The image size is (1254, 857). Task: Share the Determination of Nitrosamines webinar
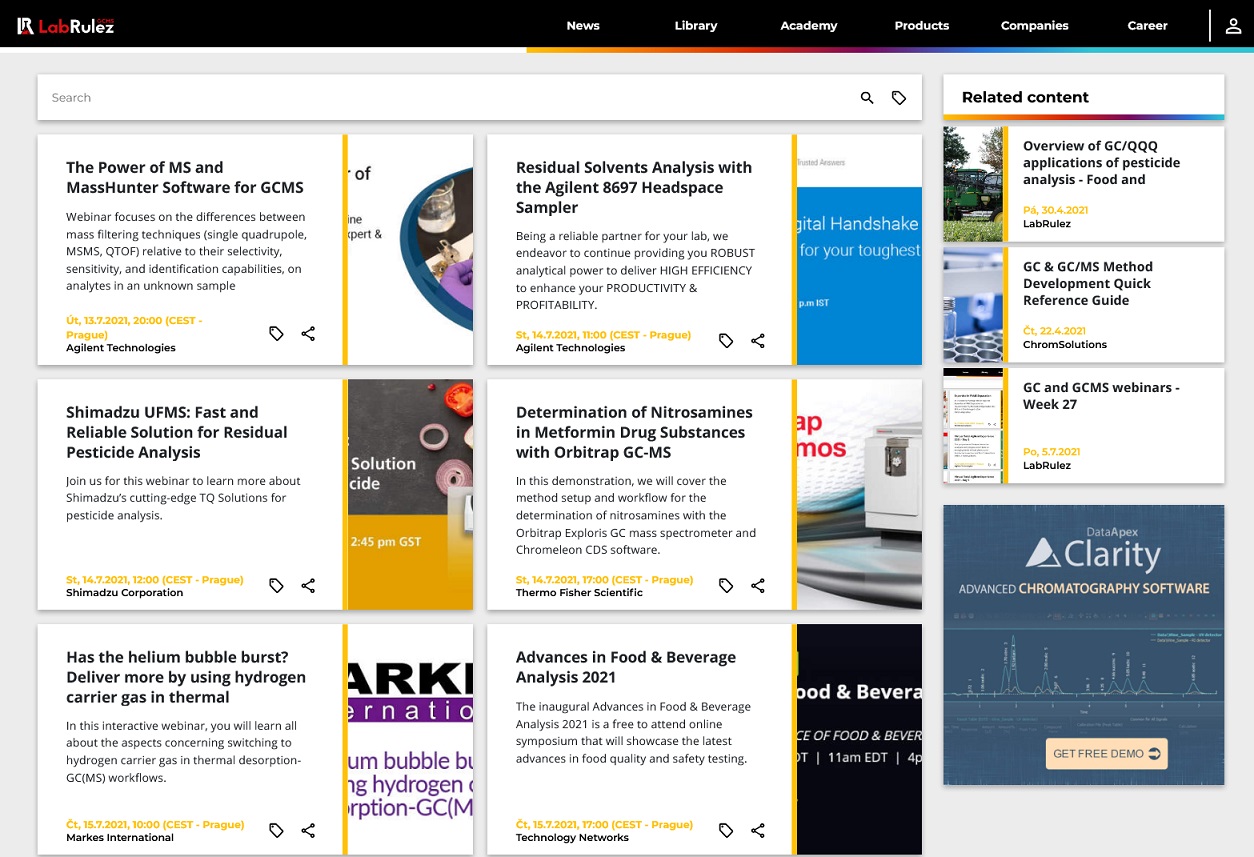click(x=758, y=586)
